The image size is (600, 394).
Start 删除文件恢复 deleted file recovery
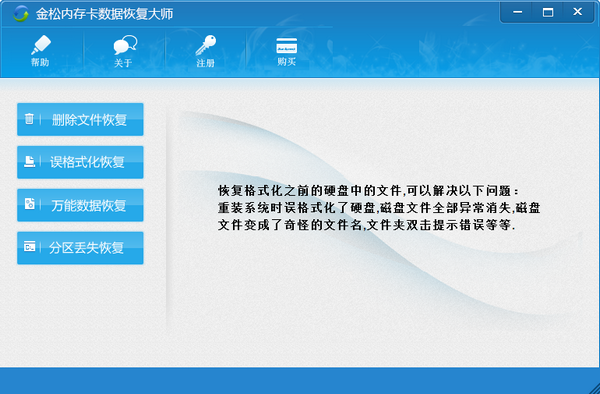point(80,119)
